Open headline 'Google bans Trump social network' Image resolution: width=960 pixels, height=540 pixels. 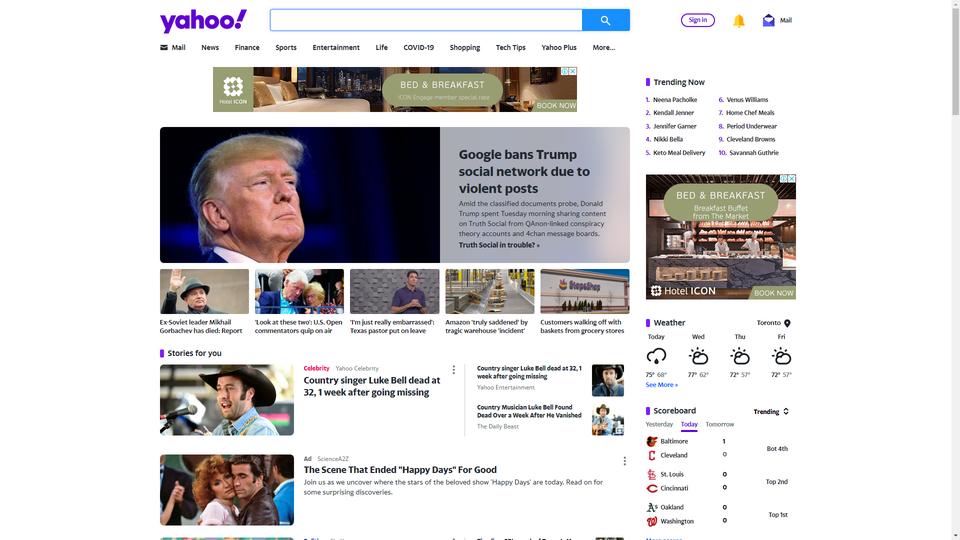[524, 171]
